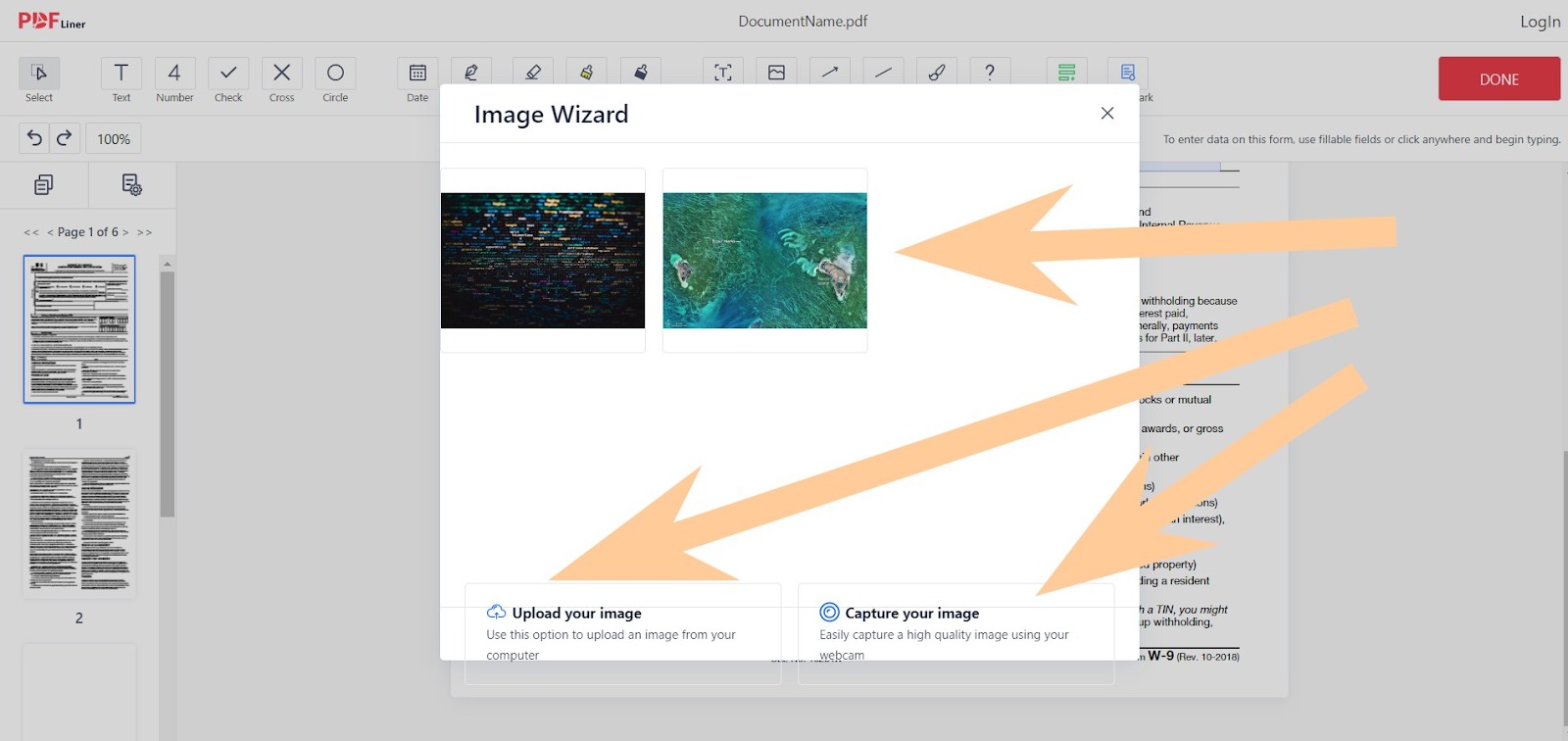Choose Capture your image option
The height and width of the screenshot is (741, 1568).
956,633
